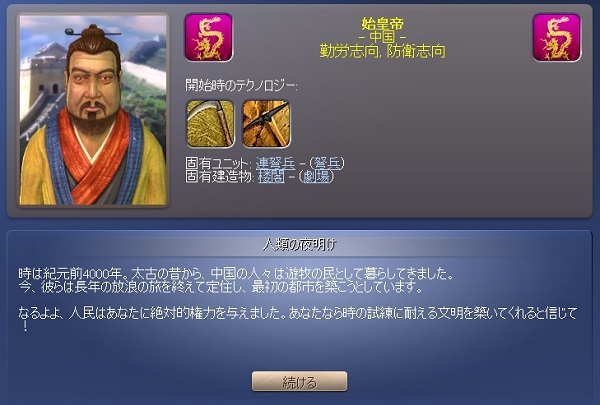Click the 続ける continue button
The image size is (600, 405).
(x=300, y=381)
